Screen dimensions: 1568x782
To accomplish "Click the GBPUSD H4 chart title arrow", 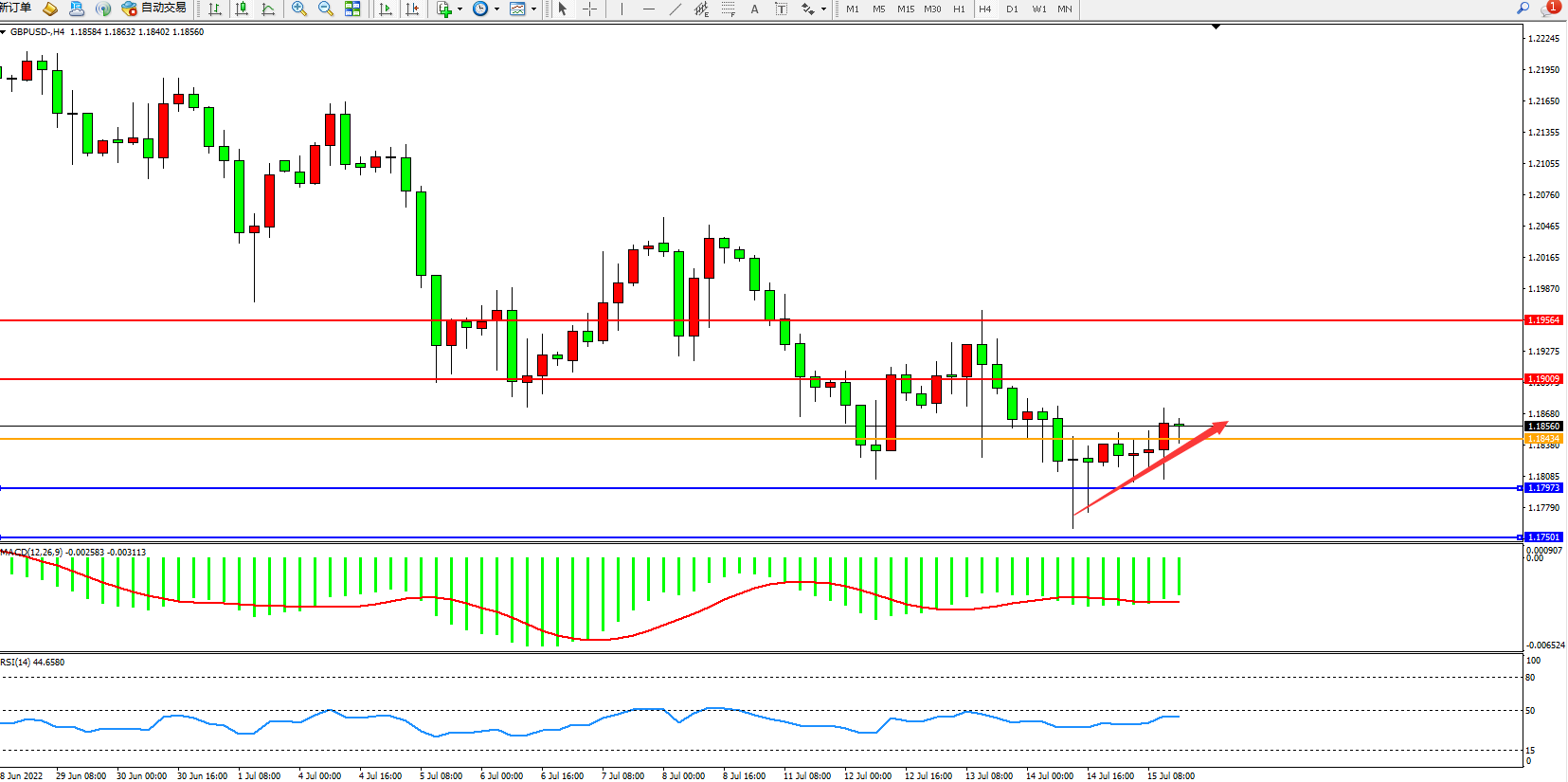I will pyautogui.click(x=4, y=32).
